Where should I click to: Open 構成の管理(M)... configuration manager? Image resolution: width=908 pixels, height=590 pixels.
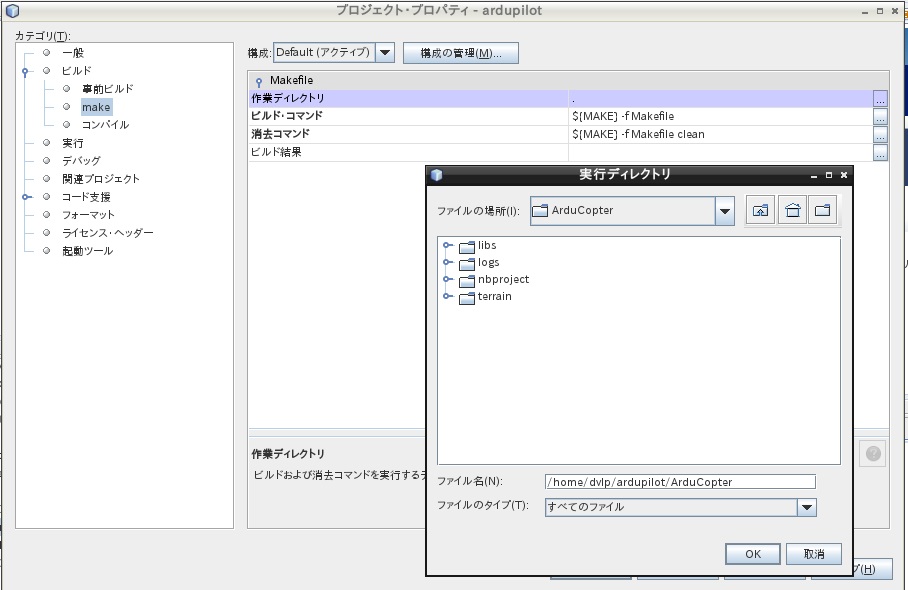[x=461, y=53]
